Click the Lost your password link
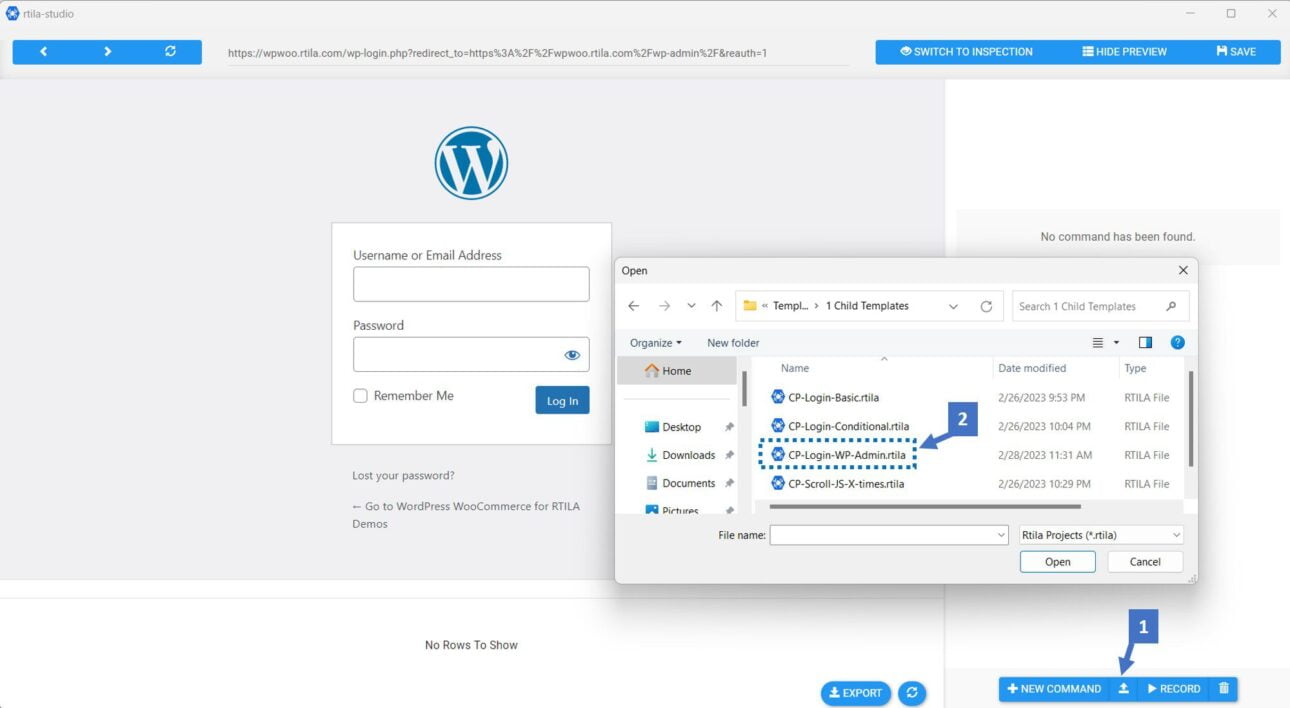The image size is (1290, 708). click(403, 475)
